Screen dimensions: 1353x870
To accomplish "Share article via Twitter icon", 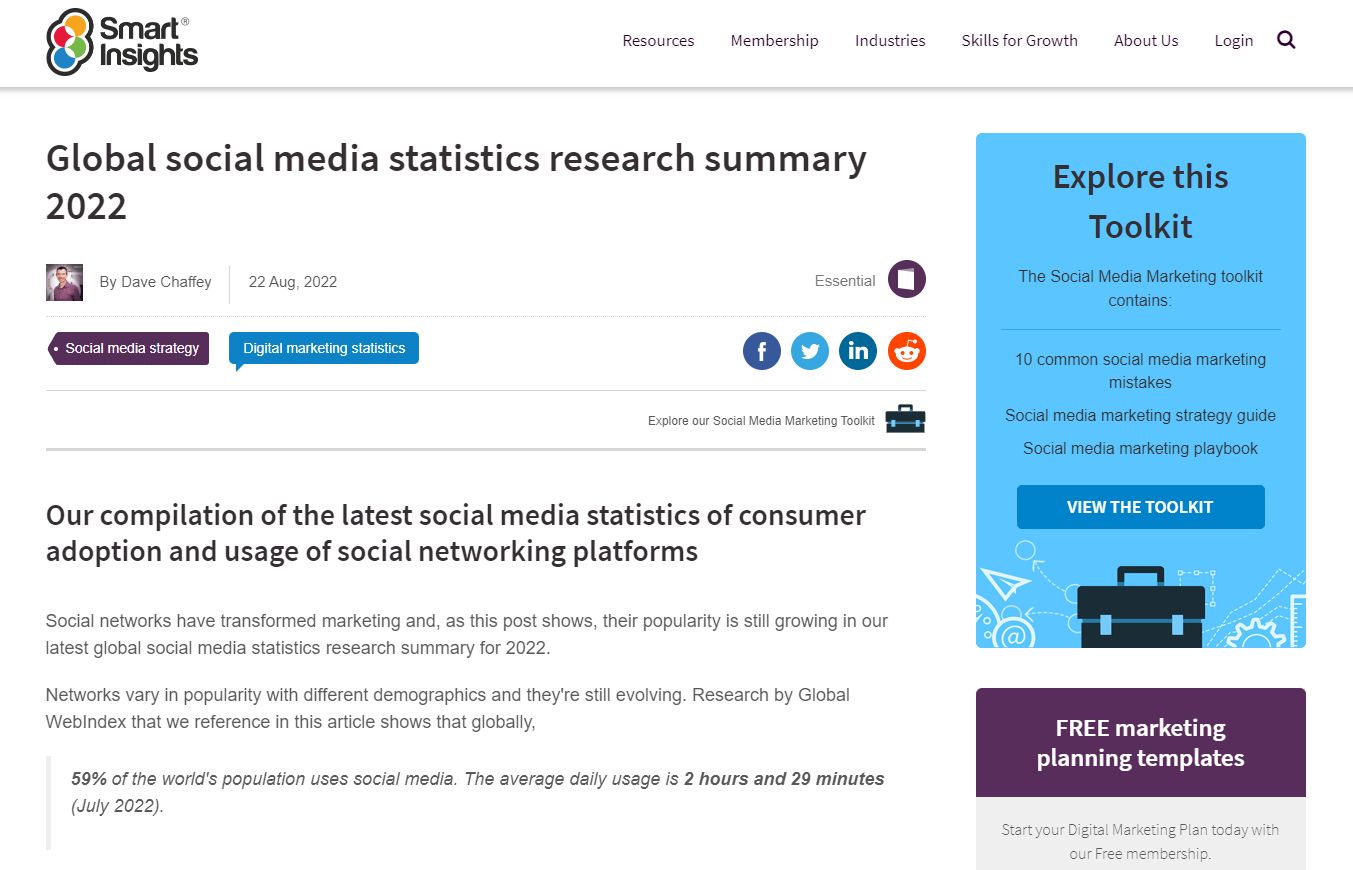I will 810,351.
